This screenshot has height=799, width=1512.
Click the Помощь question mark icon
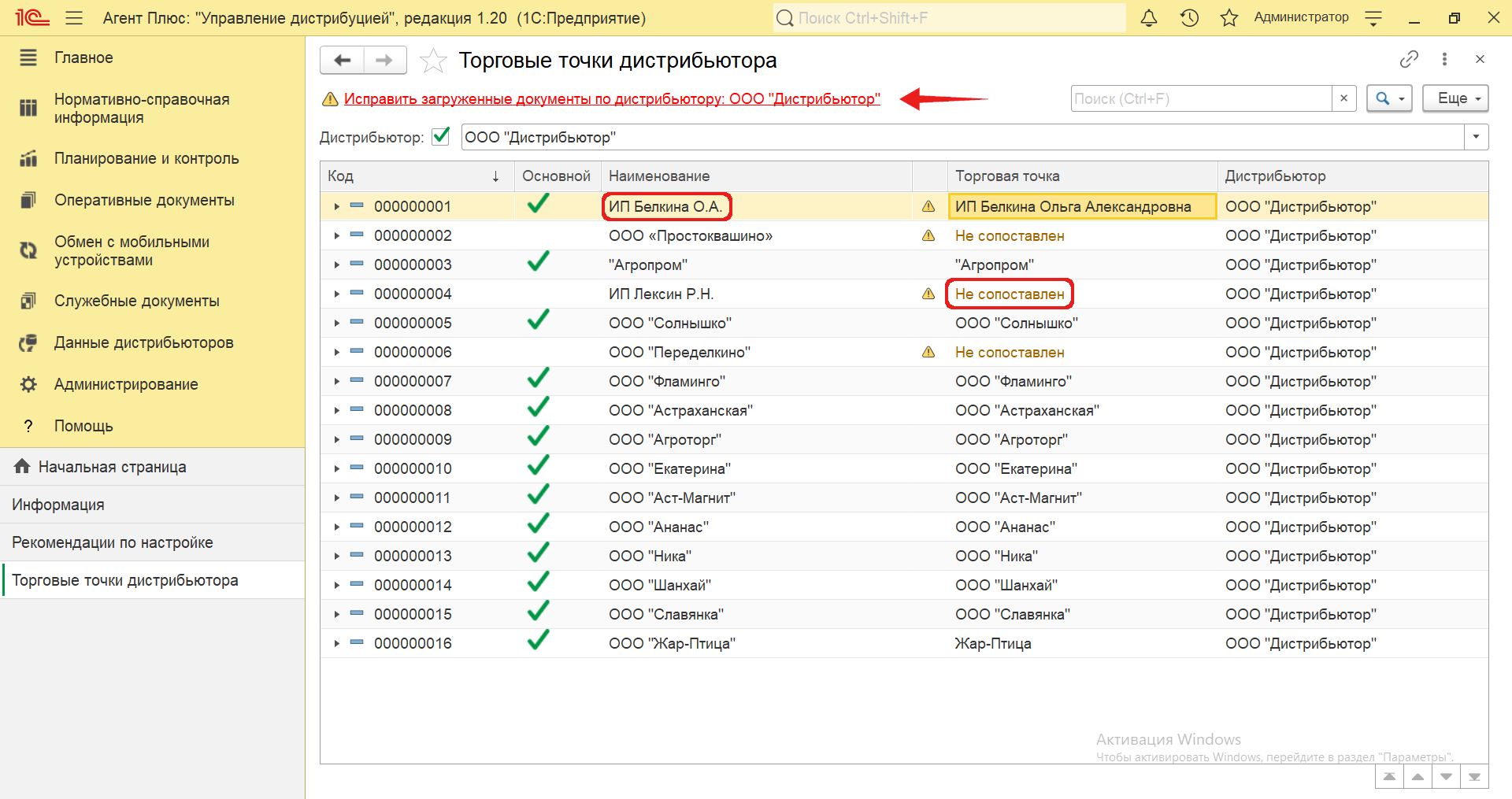point(28,426)
